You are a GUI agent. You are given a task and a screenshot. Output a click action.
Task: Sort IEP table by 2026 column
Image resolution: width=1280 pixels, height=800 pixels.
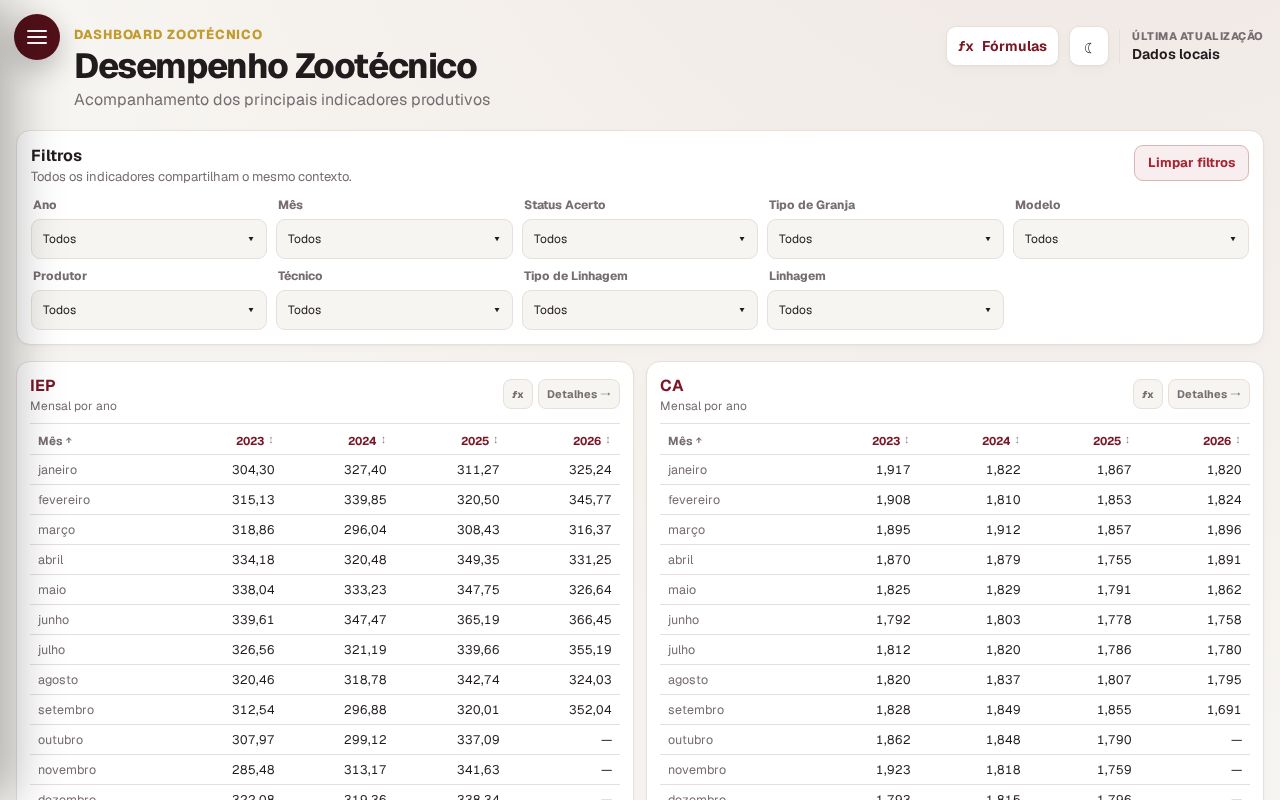point(592,441)
